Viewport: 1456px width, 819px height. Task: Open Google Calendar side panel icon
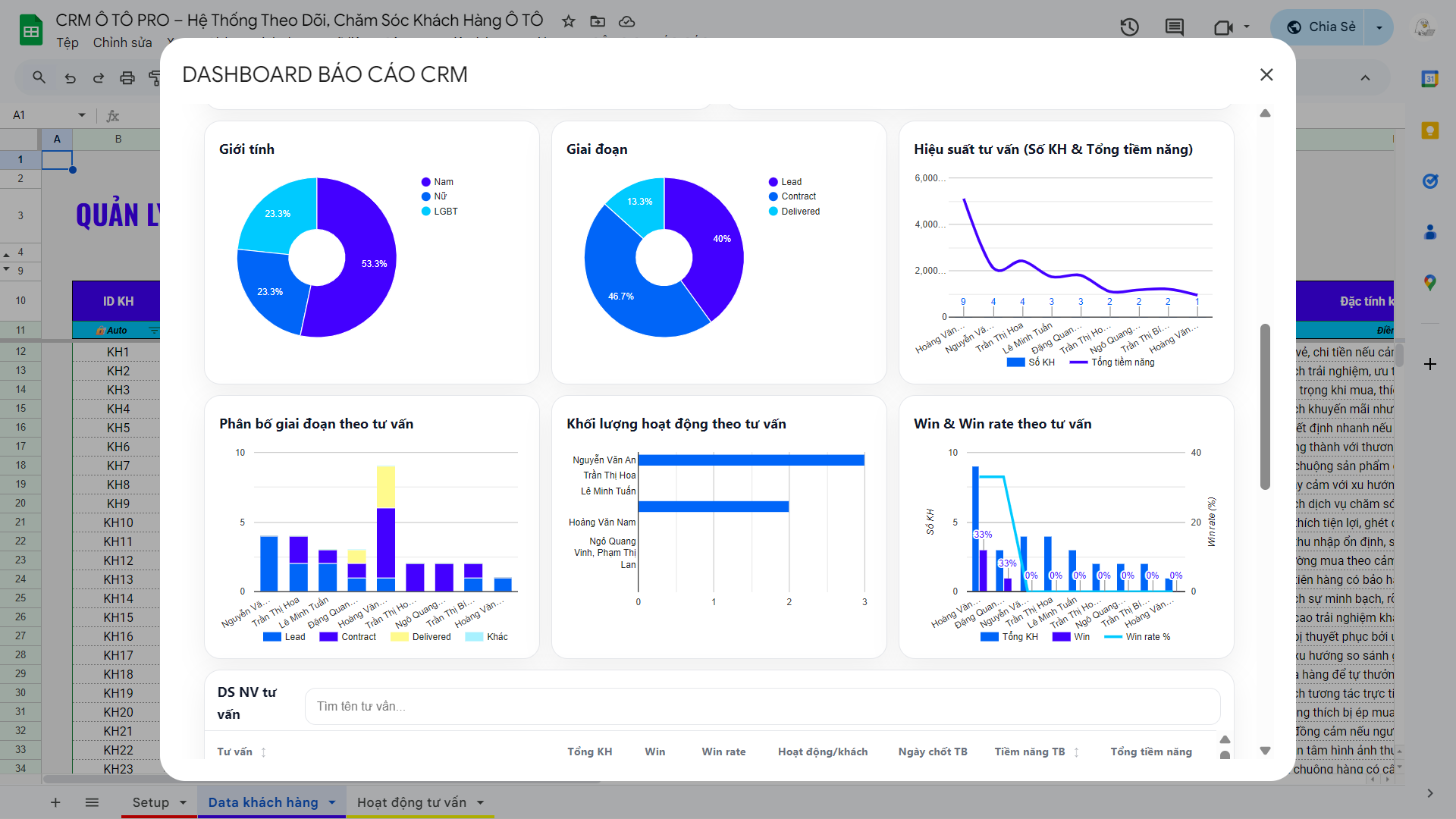(1429, 79)
